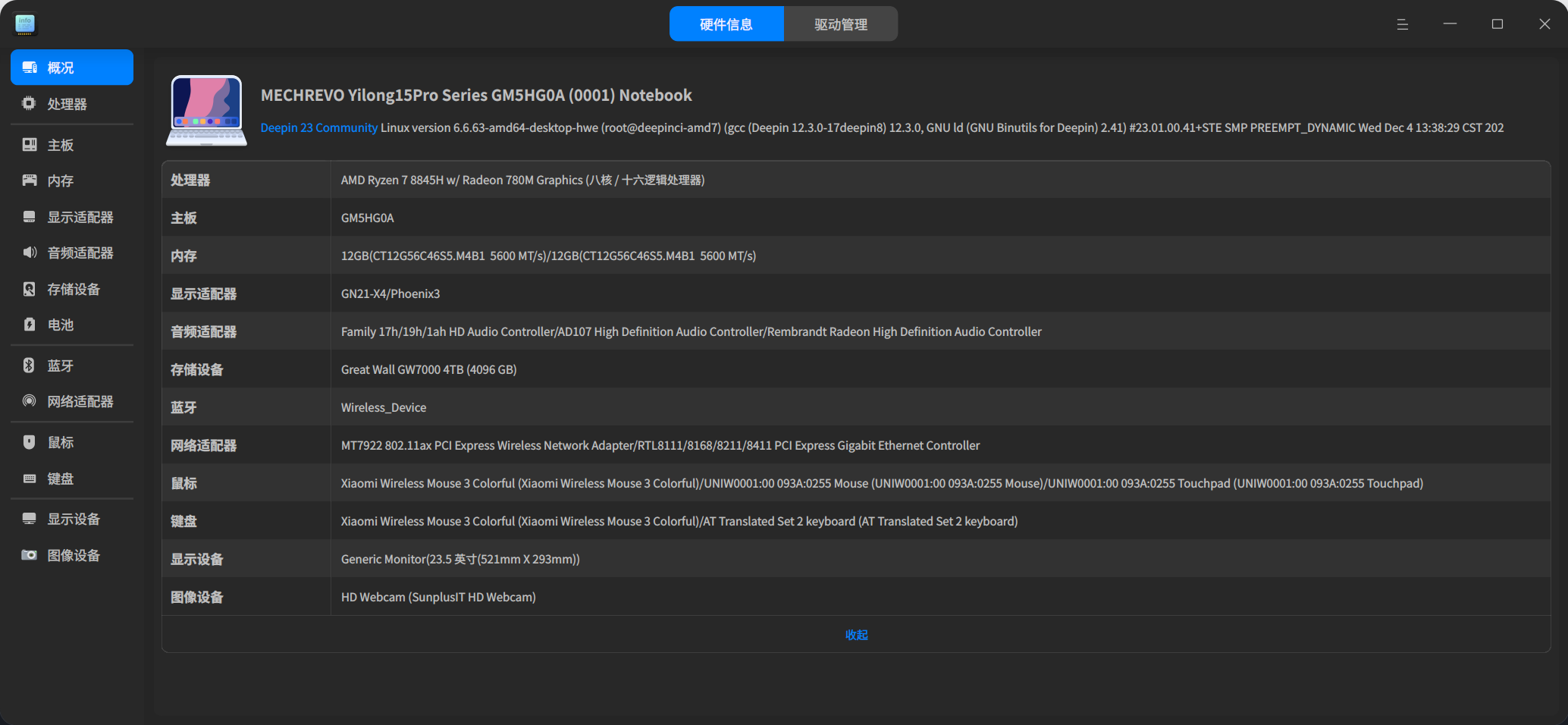
Task: Select the Wireless_Device Bluetooth value
Action: tap(384, 407)
